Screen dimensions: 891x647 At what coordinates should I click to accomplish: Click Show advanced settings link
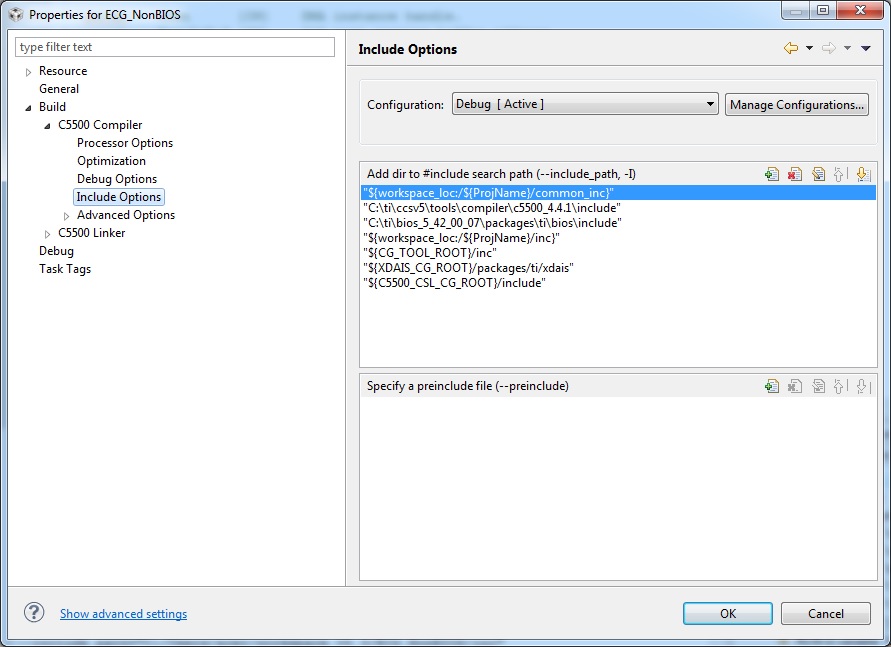pyautogui.click(x=123, y=613)
